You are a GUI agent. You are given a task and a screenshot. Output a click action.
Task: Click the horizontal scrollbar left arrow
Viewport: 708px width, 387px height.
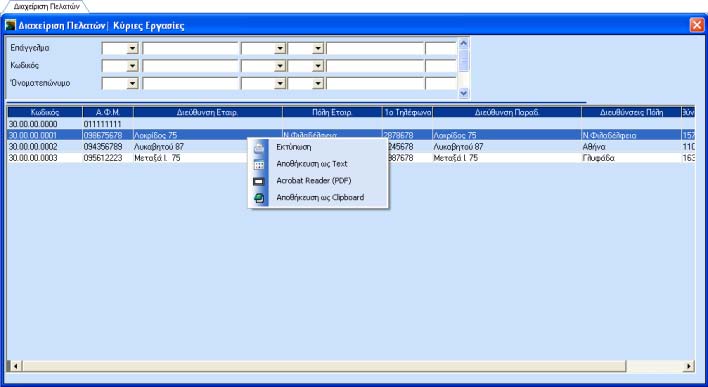pos(15,366)
